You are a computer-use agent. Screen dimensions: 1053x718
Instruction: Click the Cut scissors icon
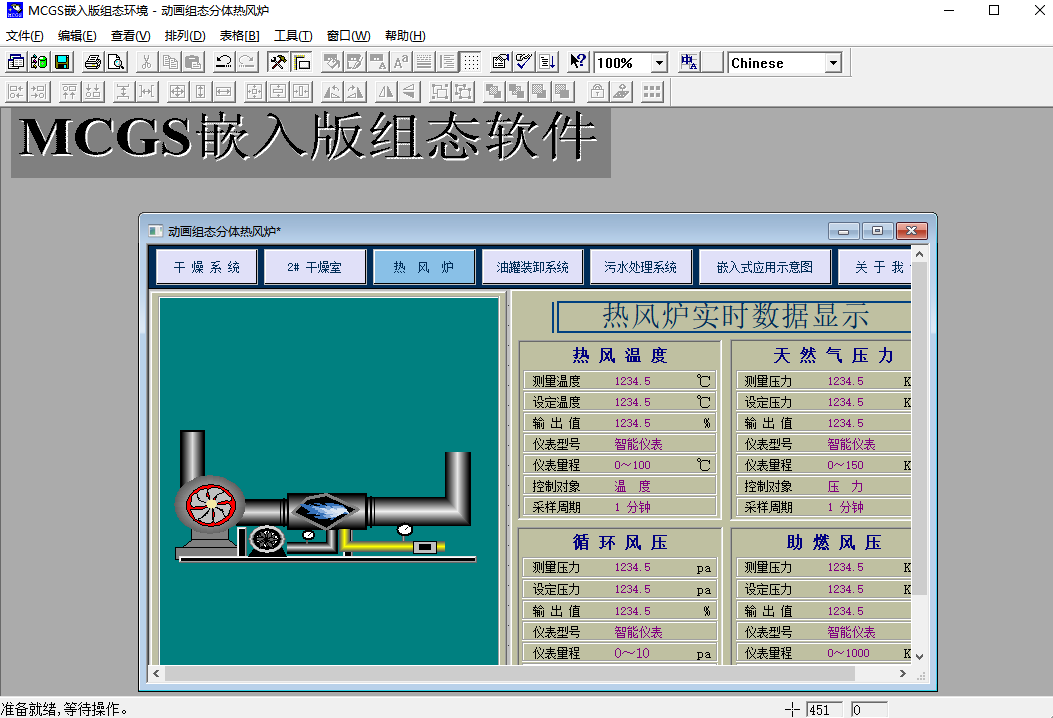(x=146, y=62)
